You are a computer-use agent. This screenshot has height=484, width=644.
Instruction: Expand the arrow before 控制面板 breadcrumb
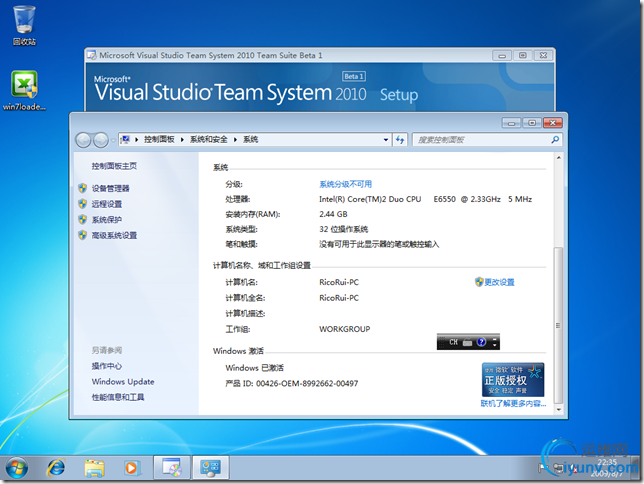[136, 140]
